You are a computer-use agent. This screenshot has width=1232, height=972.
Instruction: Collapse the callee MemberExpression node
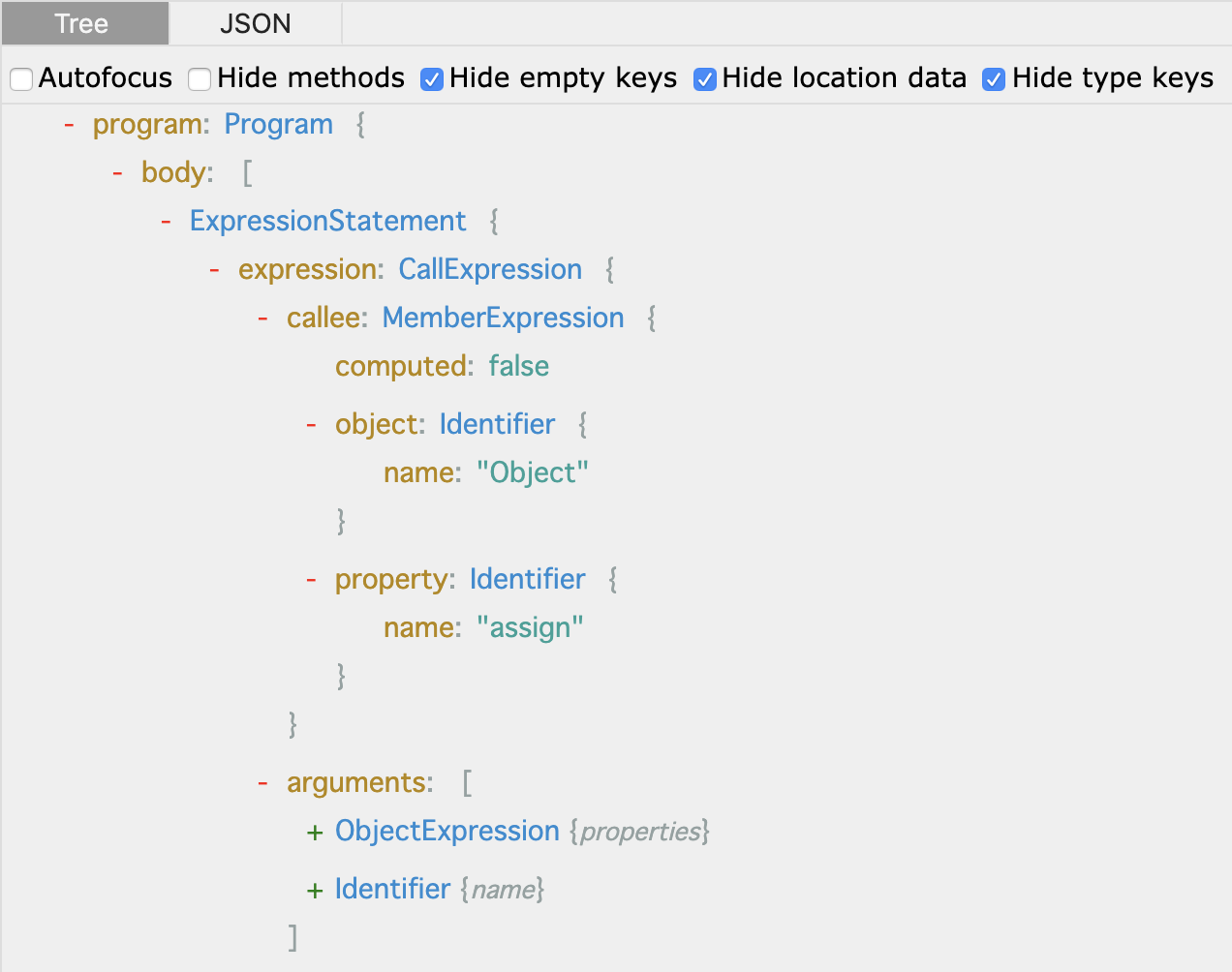(x=262, y=319)
